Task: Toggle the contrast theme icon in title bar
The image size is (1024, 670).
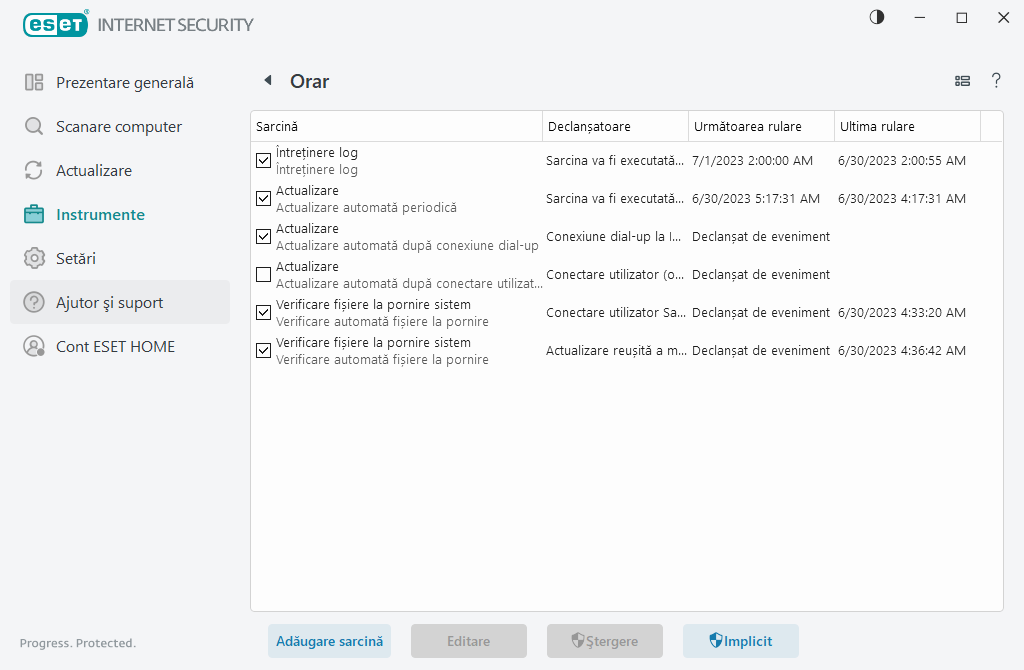Action: [877, 18]
